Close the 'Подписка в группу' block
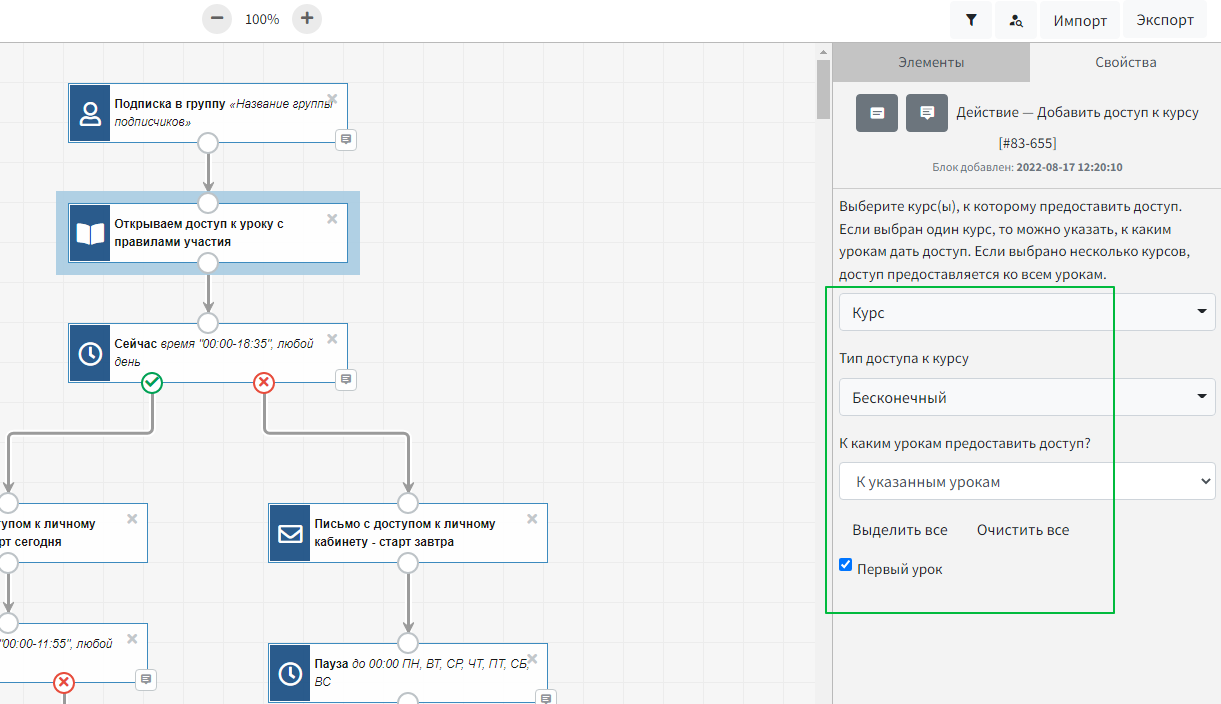 332,99
